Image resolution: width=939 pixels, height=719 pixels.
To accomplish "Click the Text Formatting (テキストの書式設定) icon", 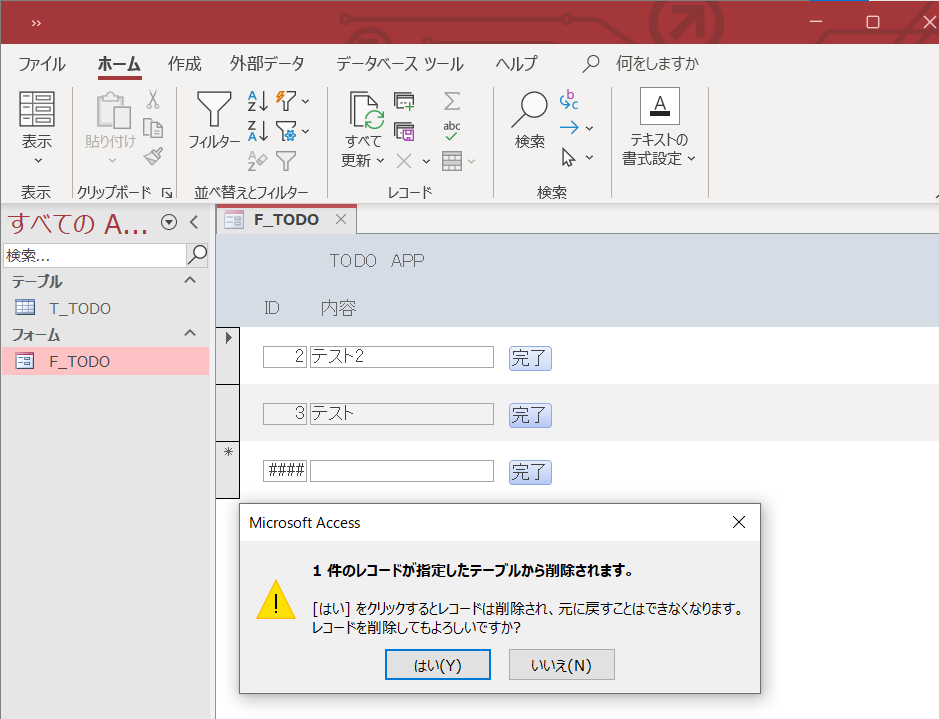I will click(659, 105).
